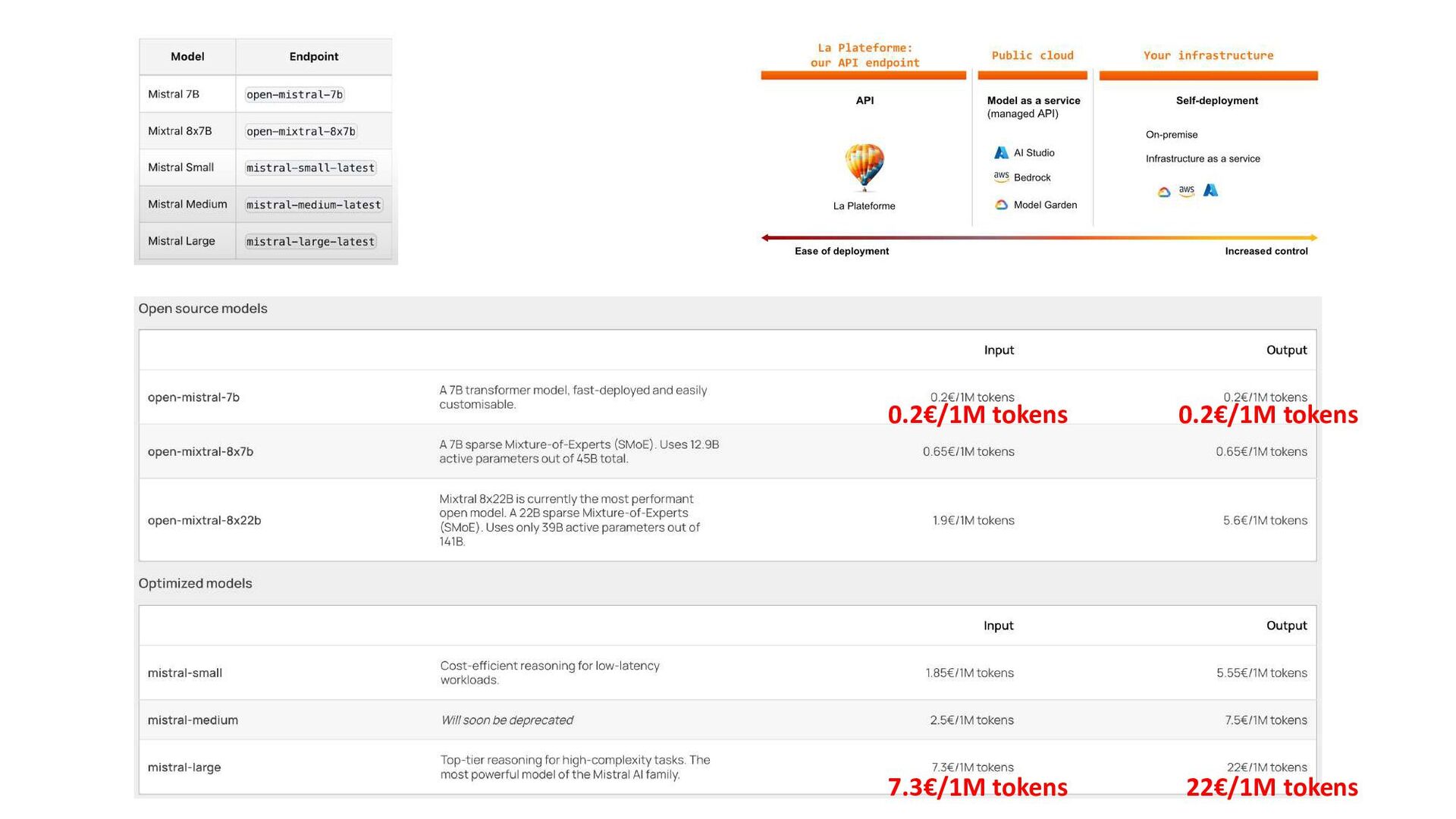The image size is (1456, 819).
Task: Click the '2.5€/1M tokens' input price
Action: pyautogui.click(x=971, y=720)
